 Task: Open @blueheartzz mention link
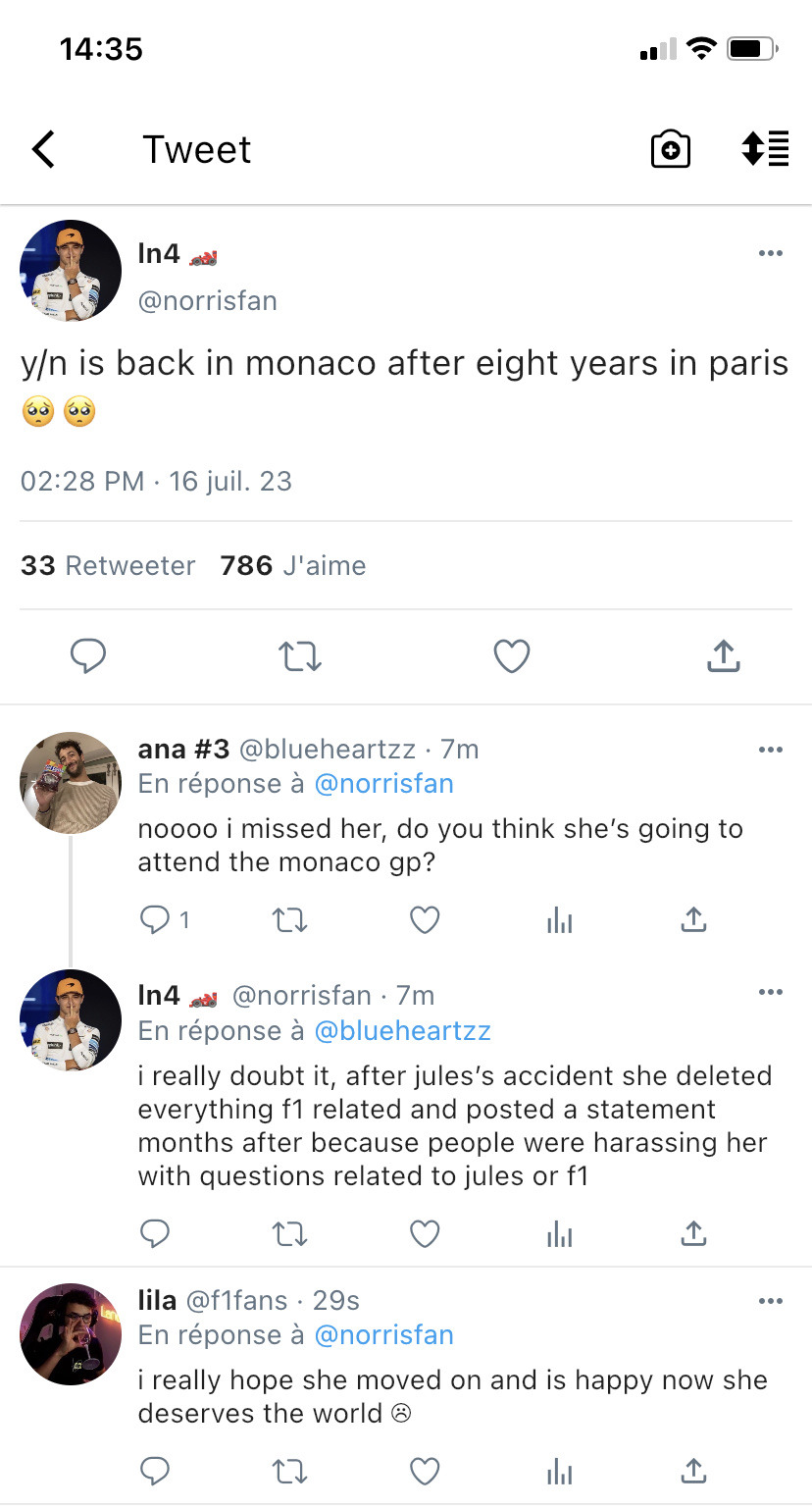402,1031
